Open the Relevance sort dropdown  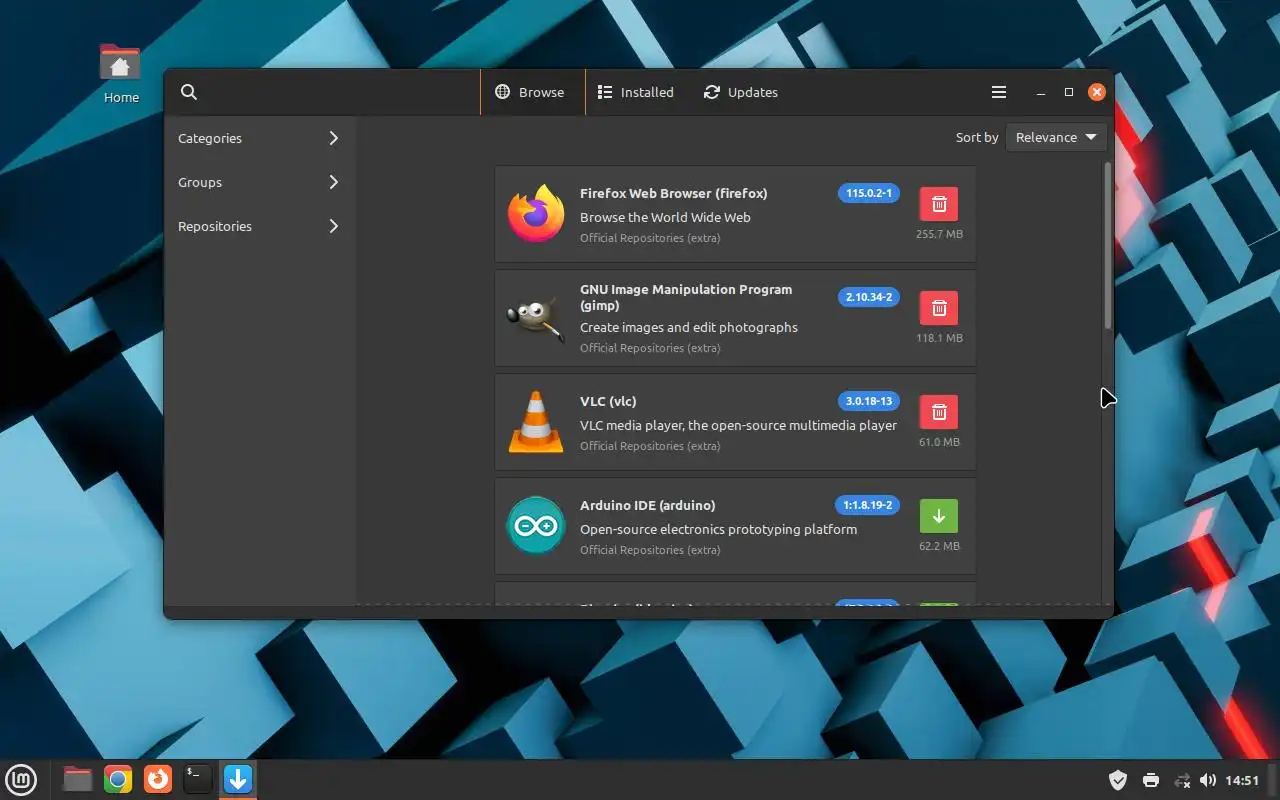(x=1056, y=137)
